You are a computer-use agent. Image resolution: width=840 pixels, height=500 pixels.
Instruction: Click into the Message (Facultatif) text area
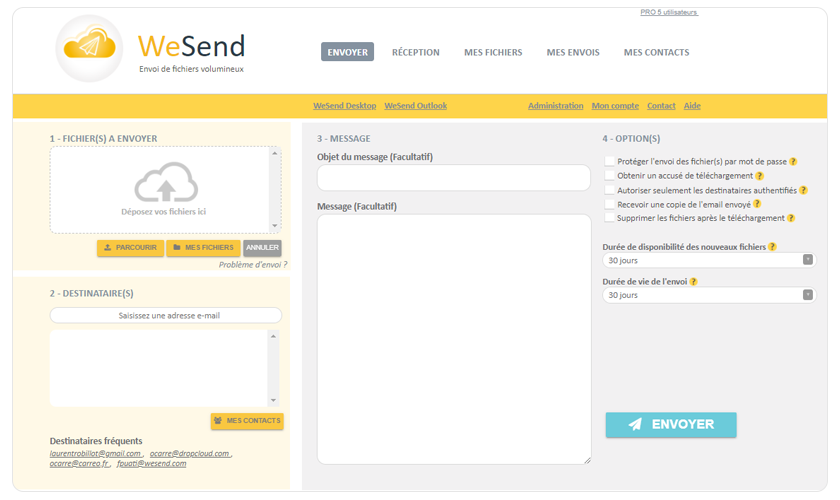click(x=454, y=339)
